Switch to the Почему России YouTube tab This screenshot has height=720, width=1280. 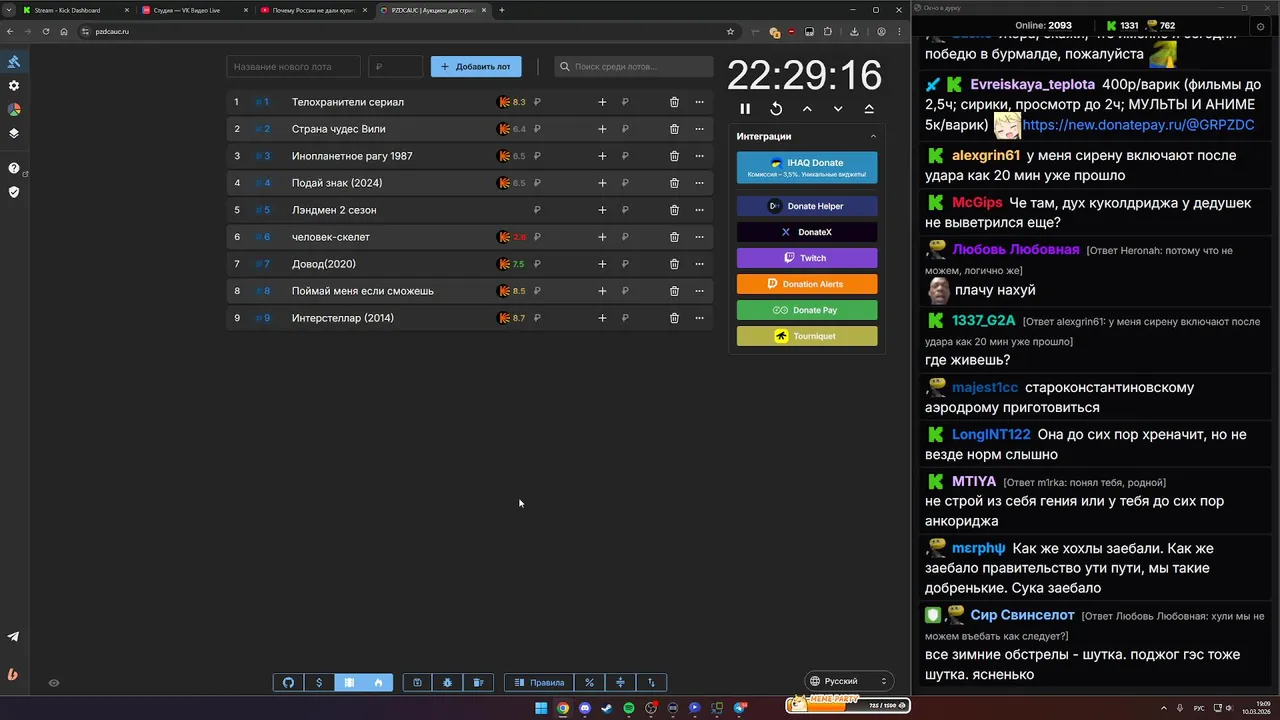(312, 10)
